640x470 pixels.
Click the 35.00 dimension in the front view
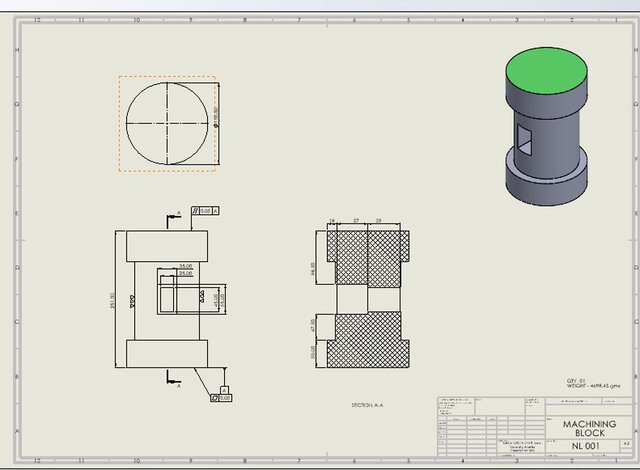[186, 266]
